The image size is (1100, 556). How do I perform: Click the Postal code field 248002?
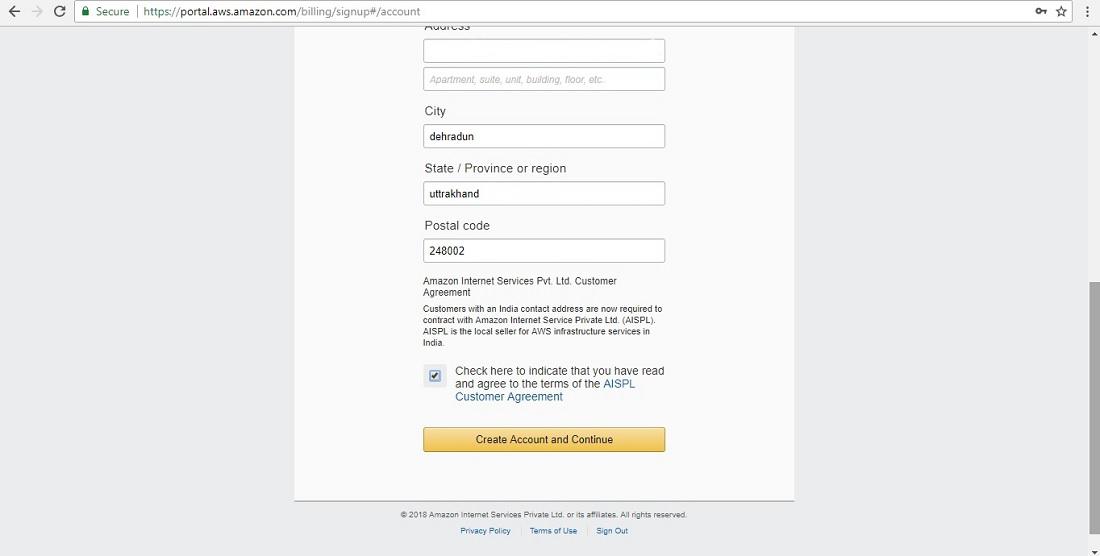(544, 251)
